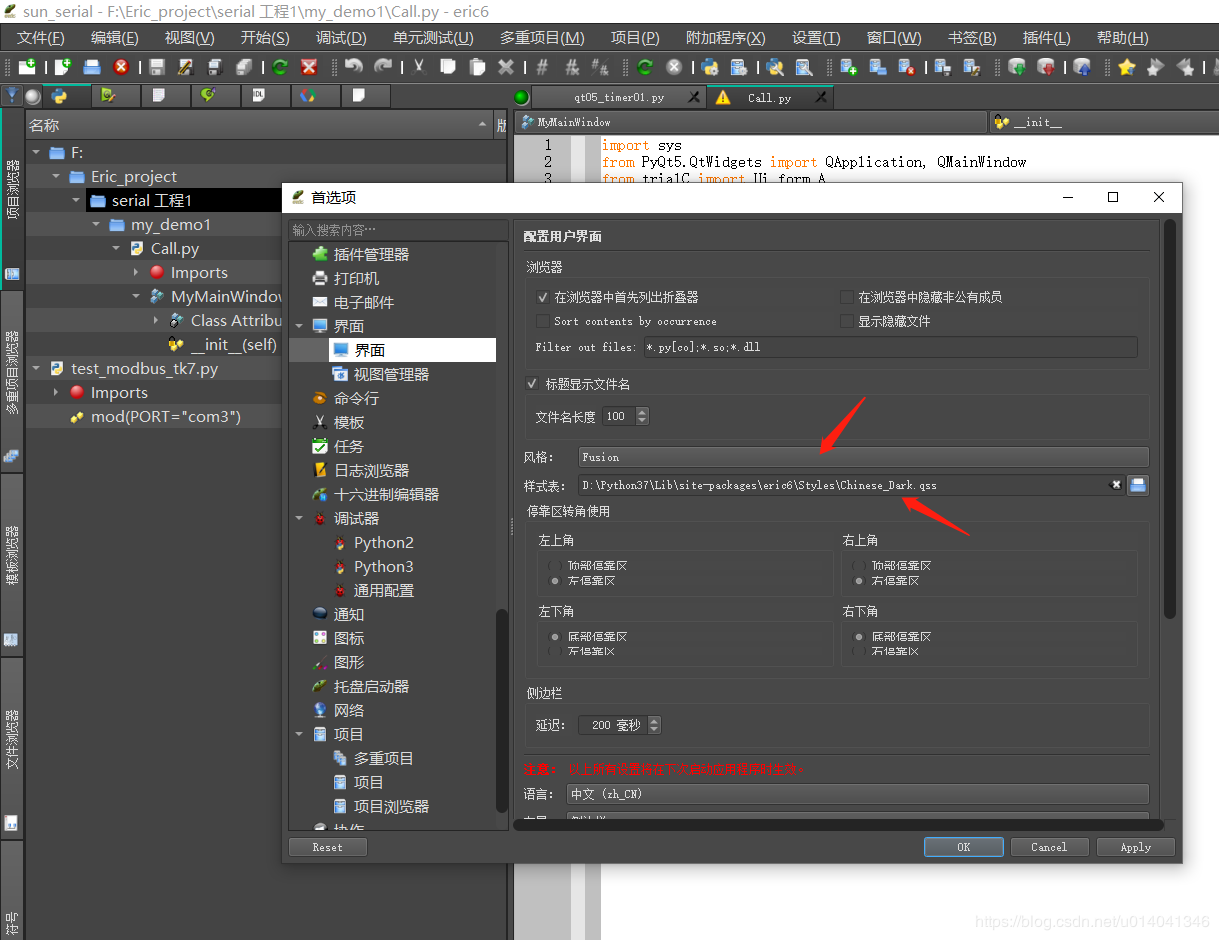Click the OK button in preferences
The image size is (1219, 940).
pyautogui.click(x=964, y=847)
